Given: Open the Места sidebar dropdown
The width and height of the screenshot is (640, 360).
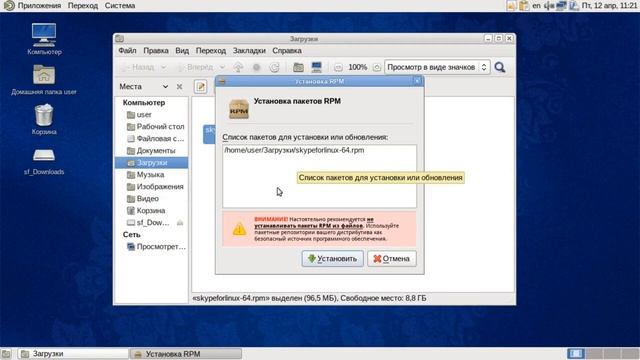Looking at the screenshot, I should (144, 87).
